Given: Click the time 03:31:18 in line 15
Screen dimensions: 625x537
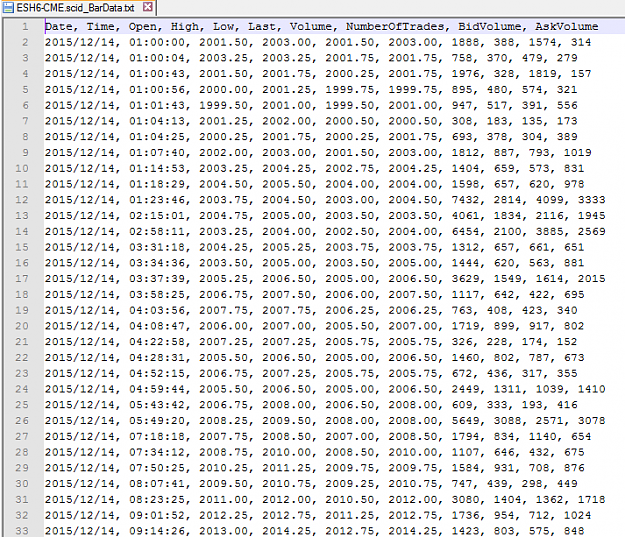Looking at the screenshot, I should pos(157,247).
